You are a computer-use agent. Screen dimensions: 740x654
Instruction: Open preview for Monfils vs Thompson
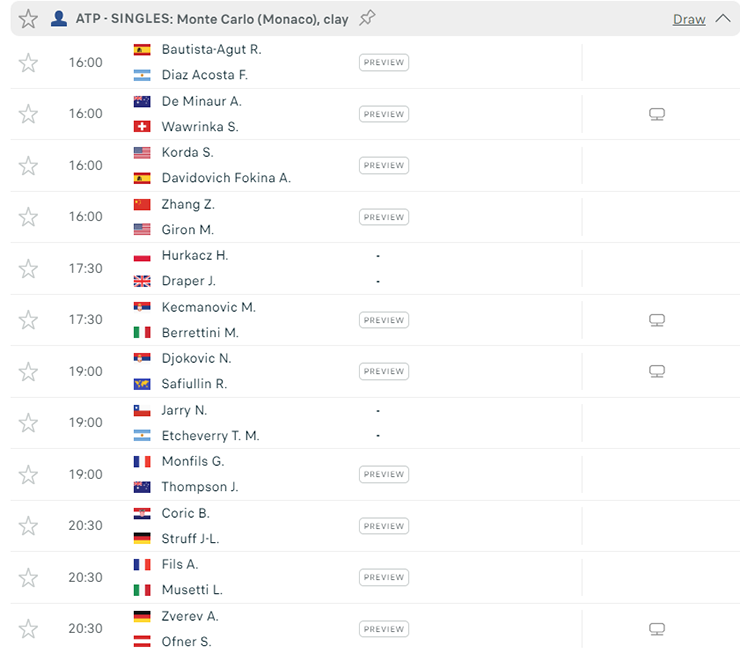pyautogui.click(x=384, y=474)
